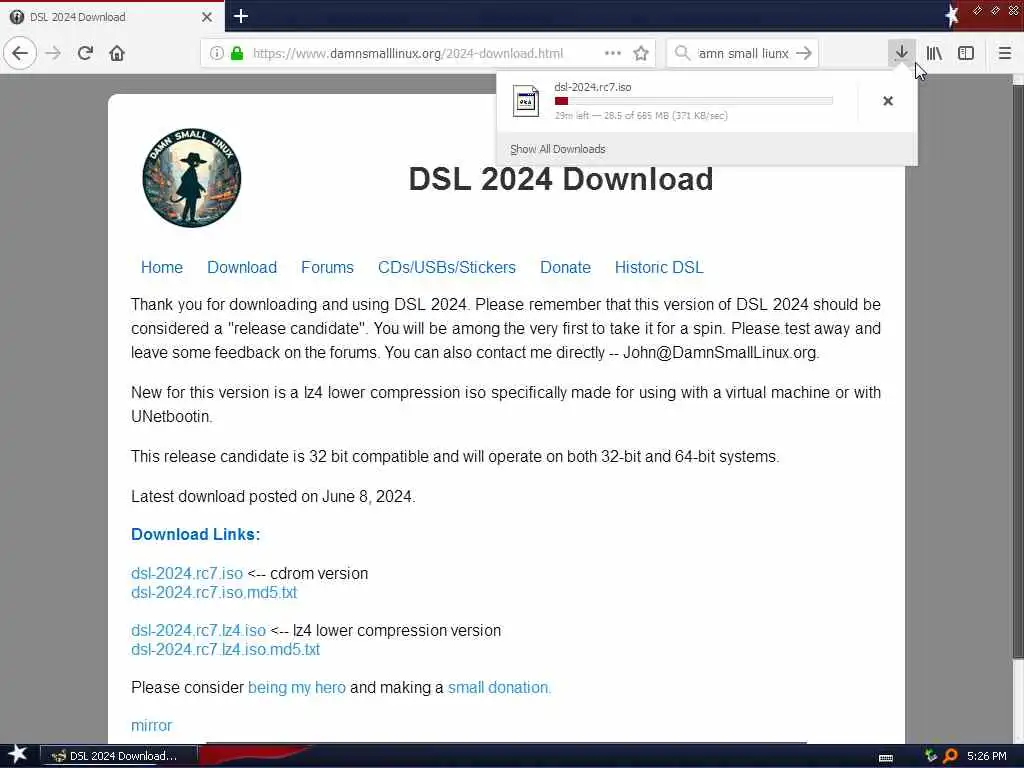Click the DSL 2024 Download taskbar button

coord(118,756)
